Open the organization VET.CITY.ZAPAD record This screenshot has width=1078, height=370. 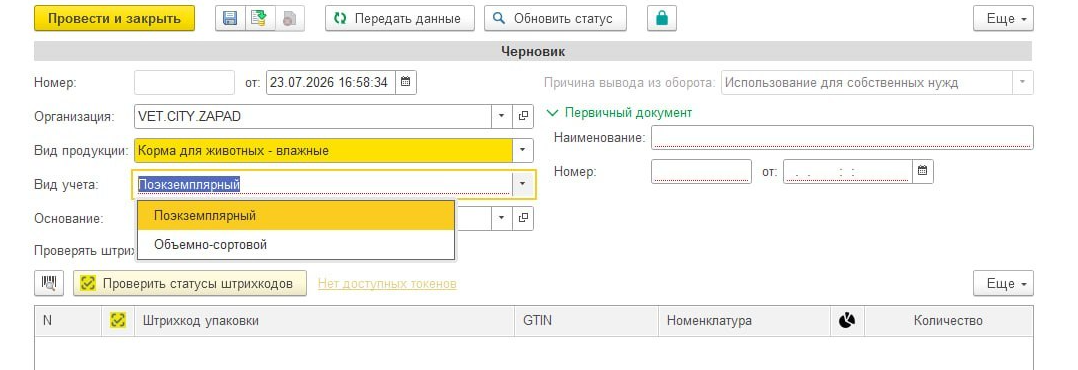pyautogui.click(x=523, y=116)
